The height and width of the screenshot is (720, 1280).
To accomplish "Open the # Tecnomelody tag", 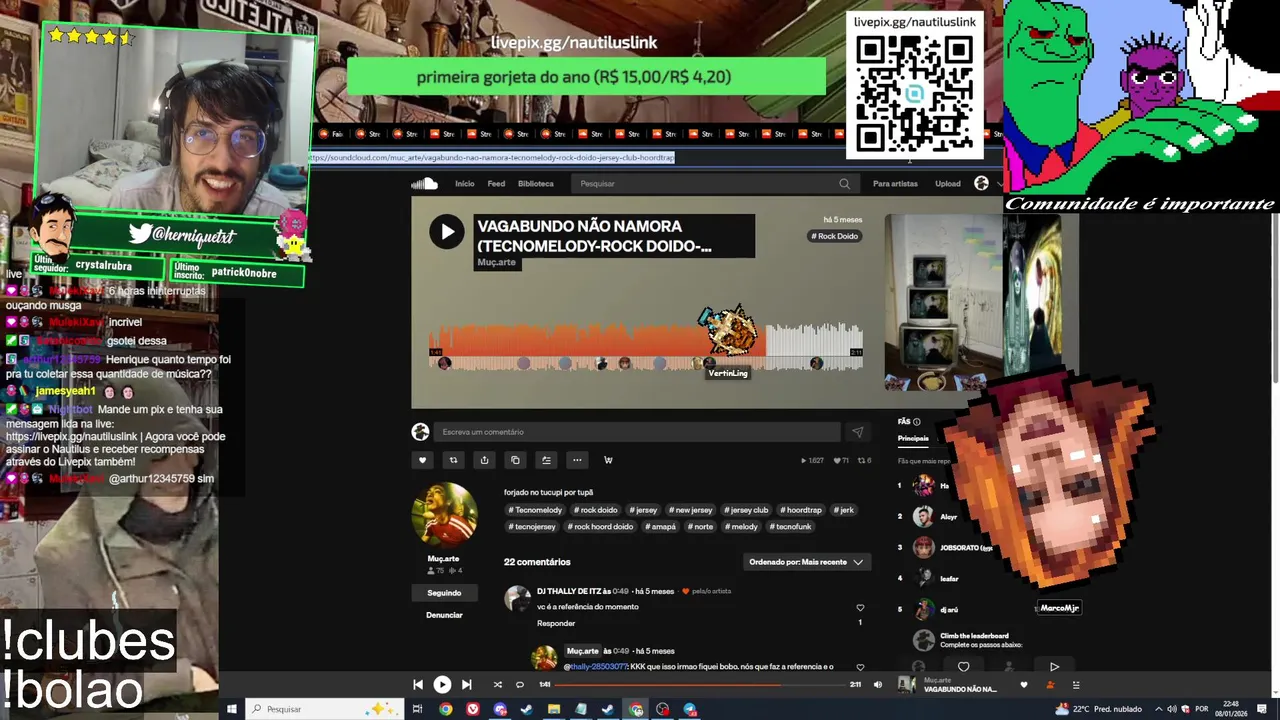I will coord(535,510).
